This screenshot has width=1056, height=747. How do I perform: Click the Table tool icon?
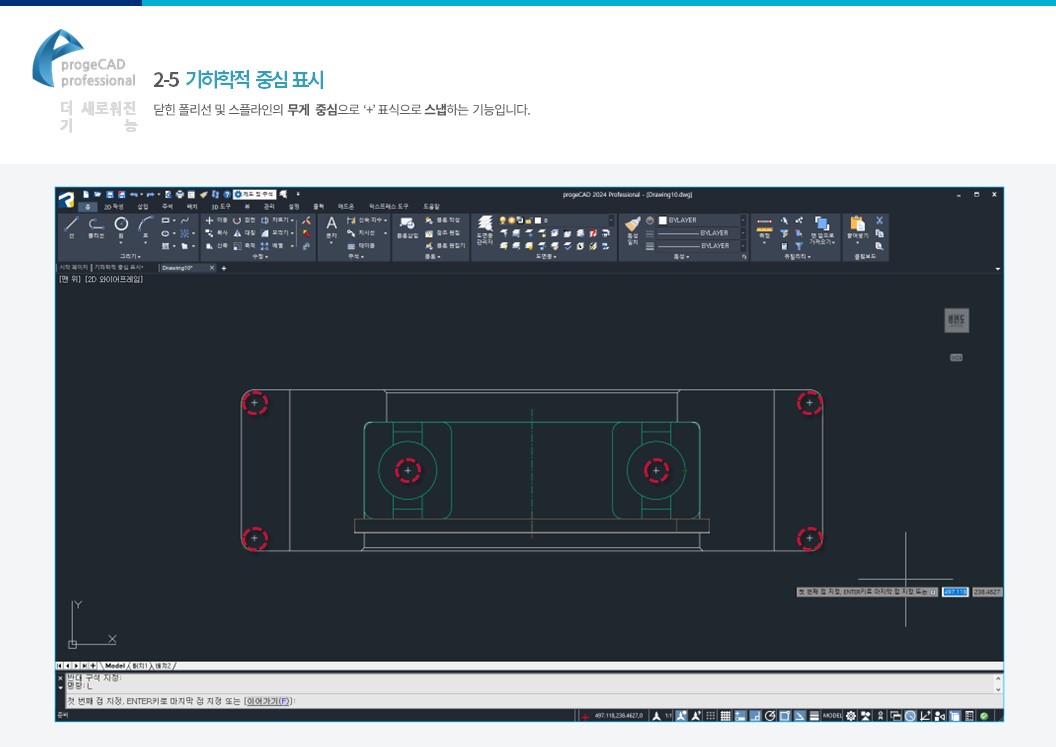[x=351, y=246]
